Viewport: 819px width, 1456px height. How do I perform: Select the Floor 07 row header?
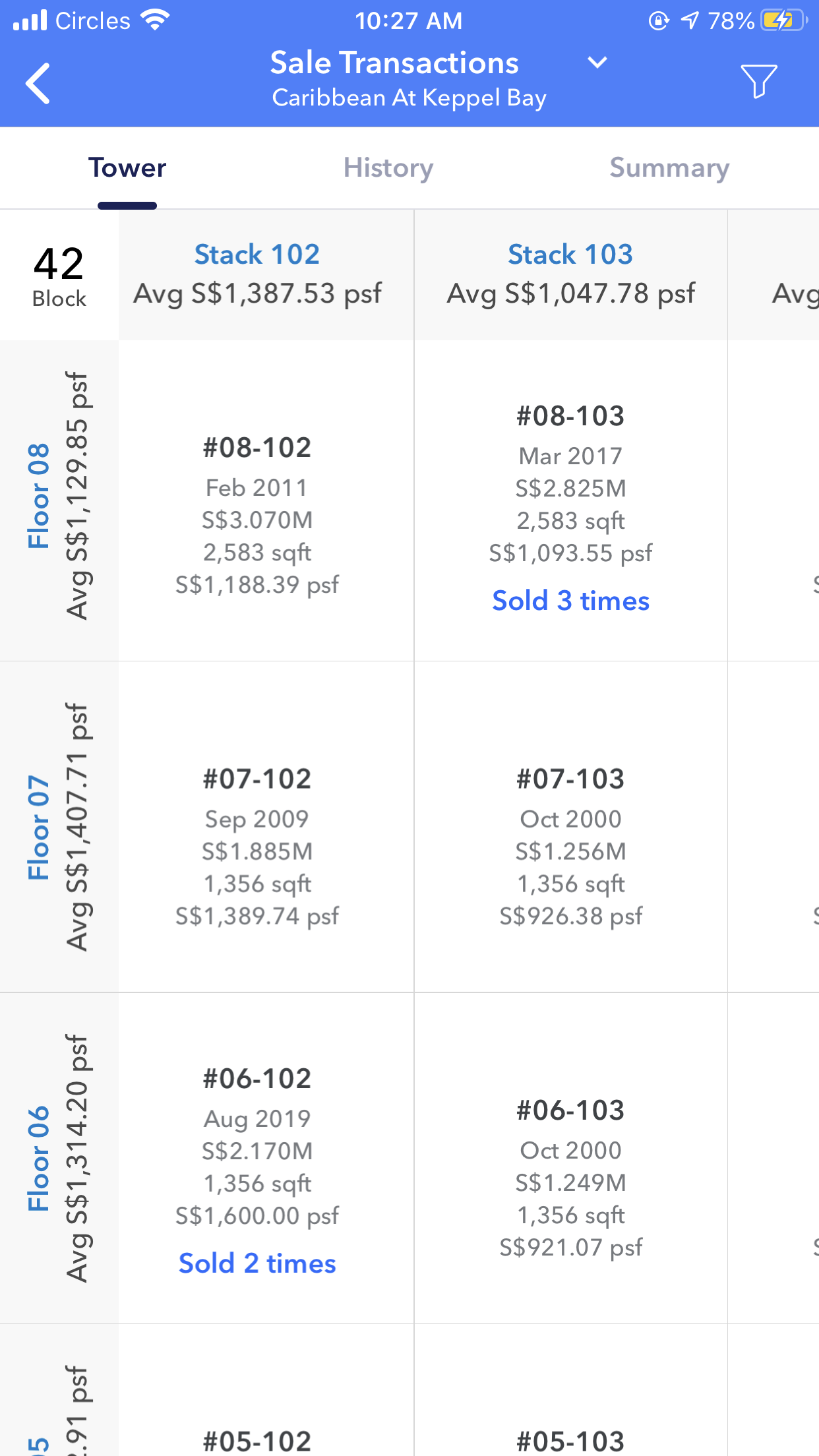[40, 827]
